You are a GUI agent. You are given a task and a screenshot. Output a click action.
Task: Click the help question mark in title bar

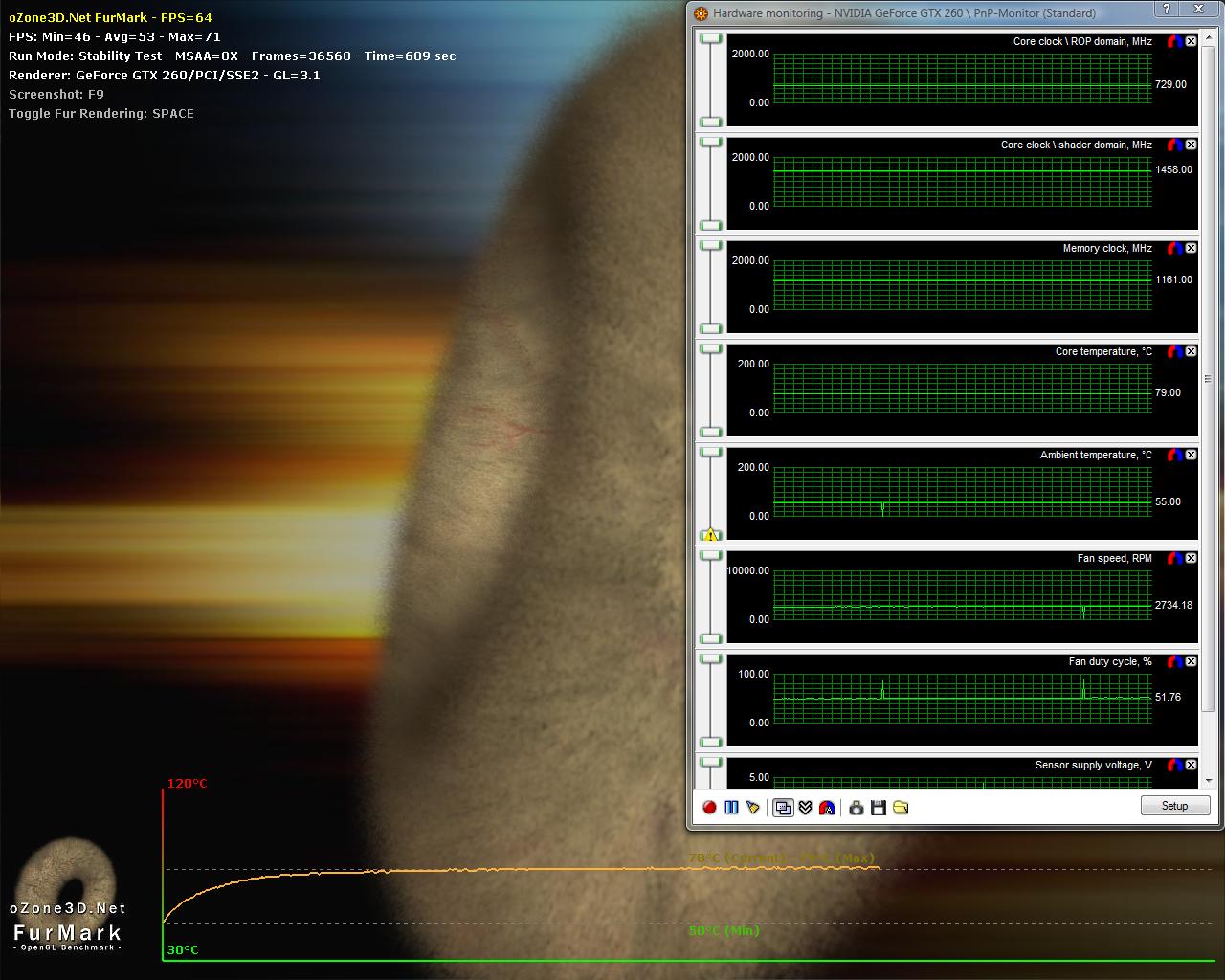tap(1167, 10)
